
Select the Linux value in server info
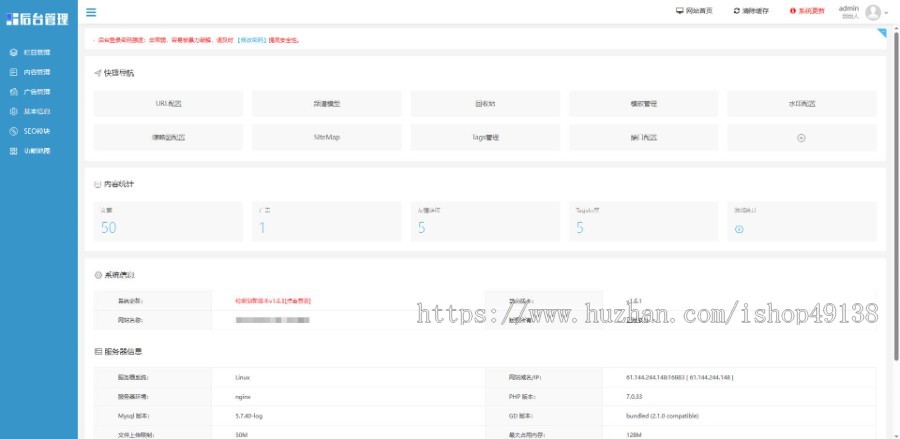pyautogui.click(x=243, y=378)
